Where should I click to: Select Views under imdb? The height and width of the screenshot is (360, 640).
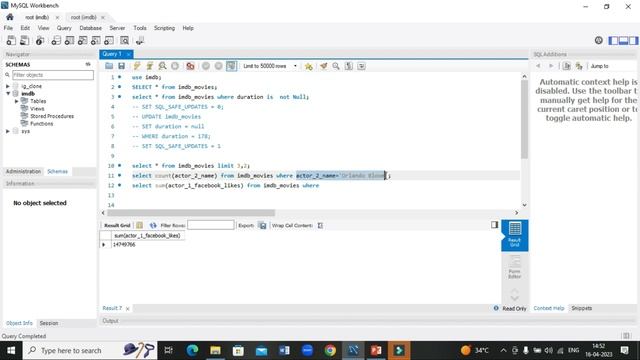pyautogui.click(x=37, y=109)
